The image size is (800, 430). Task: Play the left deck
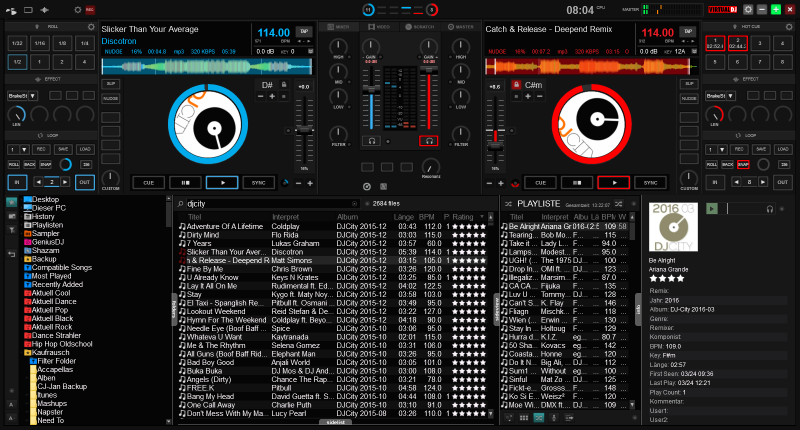pyautogui.click(x=222, y=183)
